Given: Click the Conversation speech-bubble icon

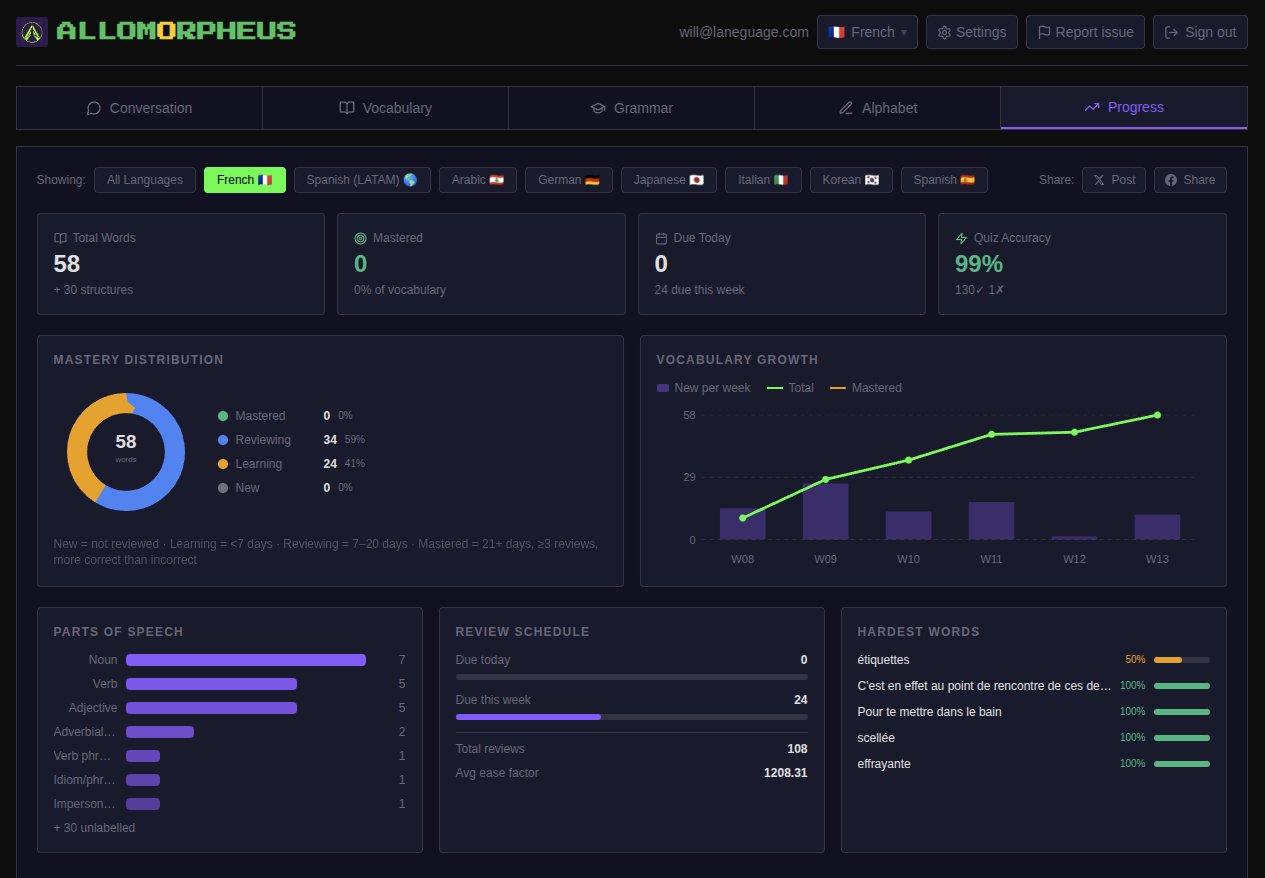Looking at the screenshot, I should 94,108.
